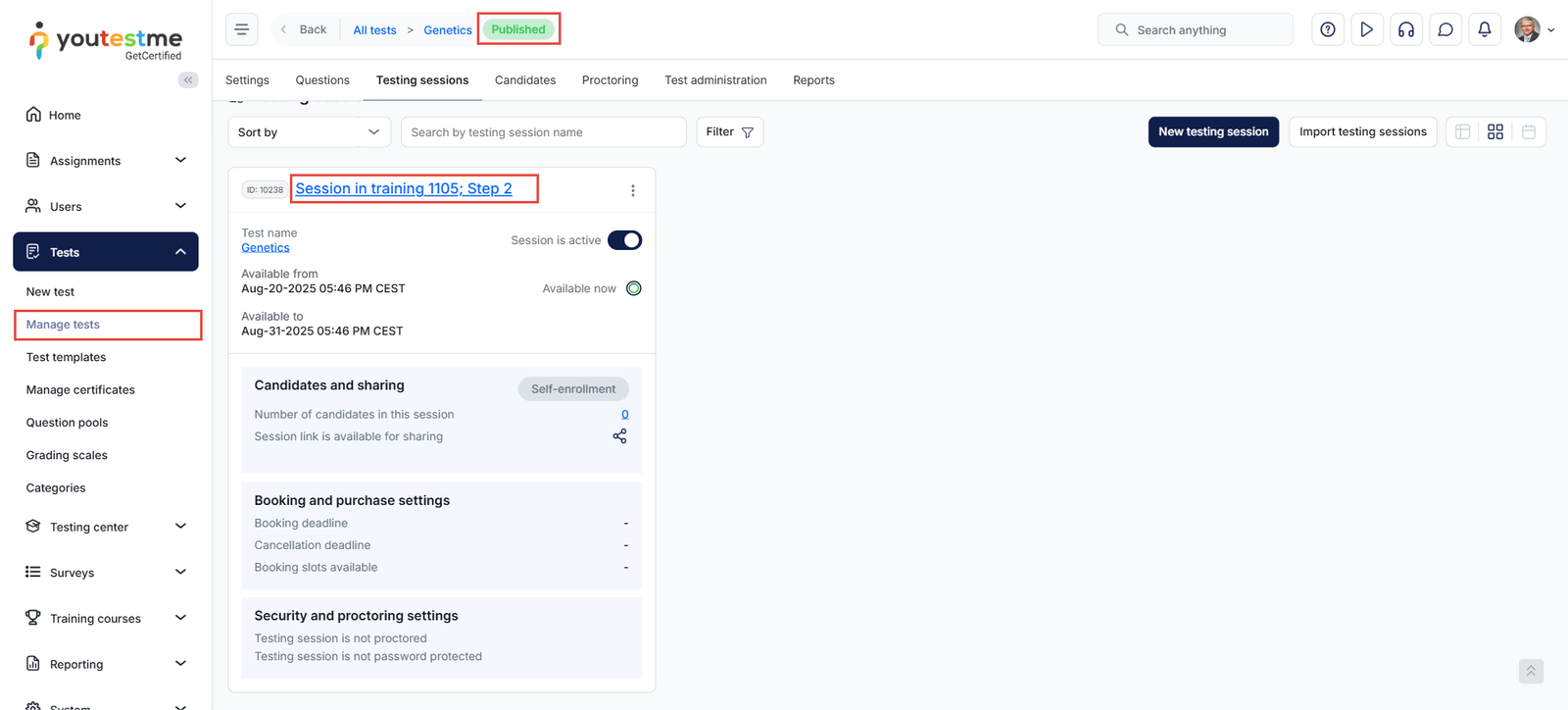
Task: Open the Session in training 1105 link
Action: tap(404, 188)
